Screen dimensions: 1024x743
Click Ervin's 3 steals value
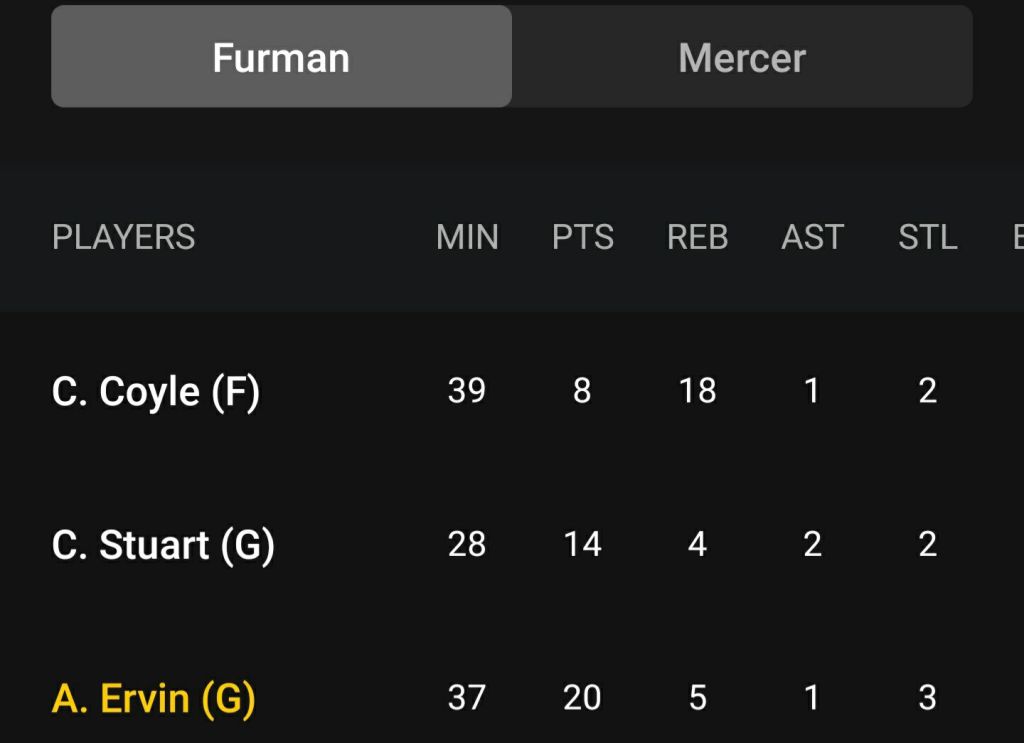[927, 697]
